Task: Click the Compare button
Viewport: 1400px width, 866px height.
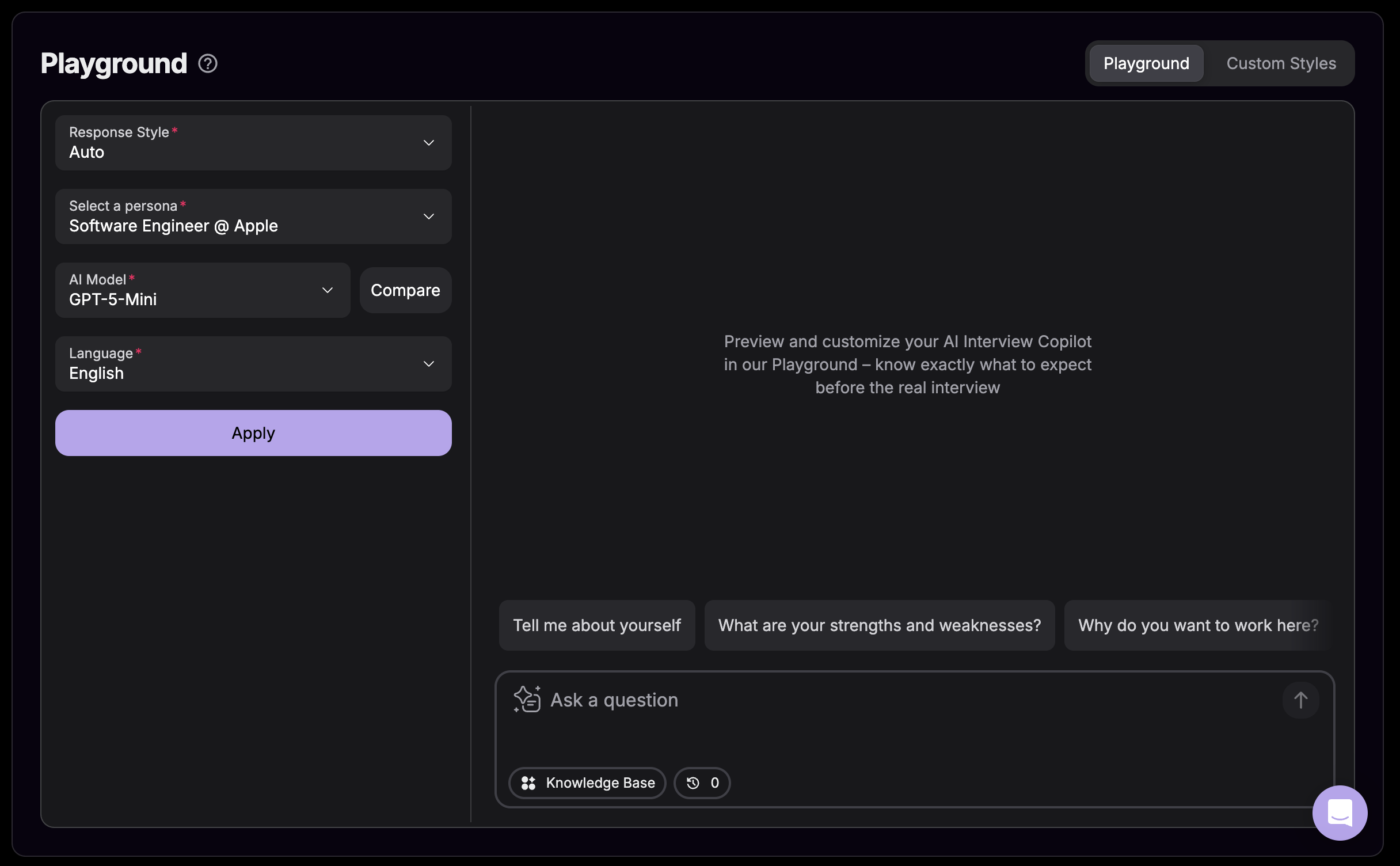Action: 405,290
